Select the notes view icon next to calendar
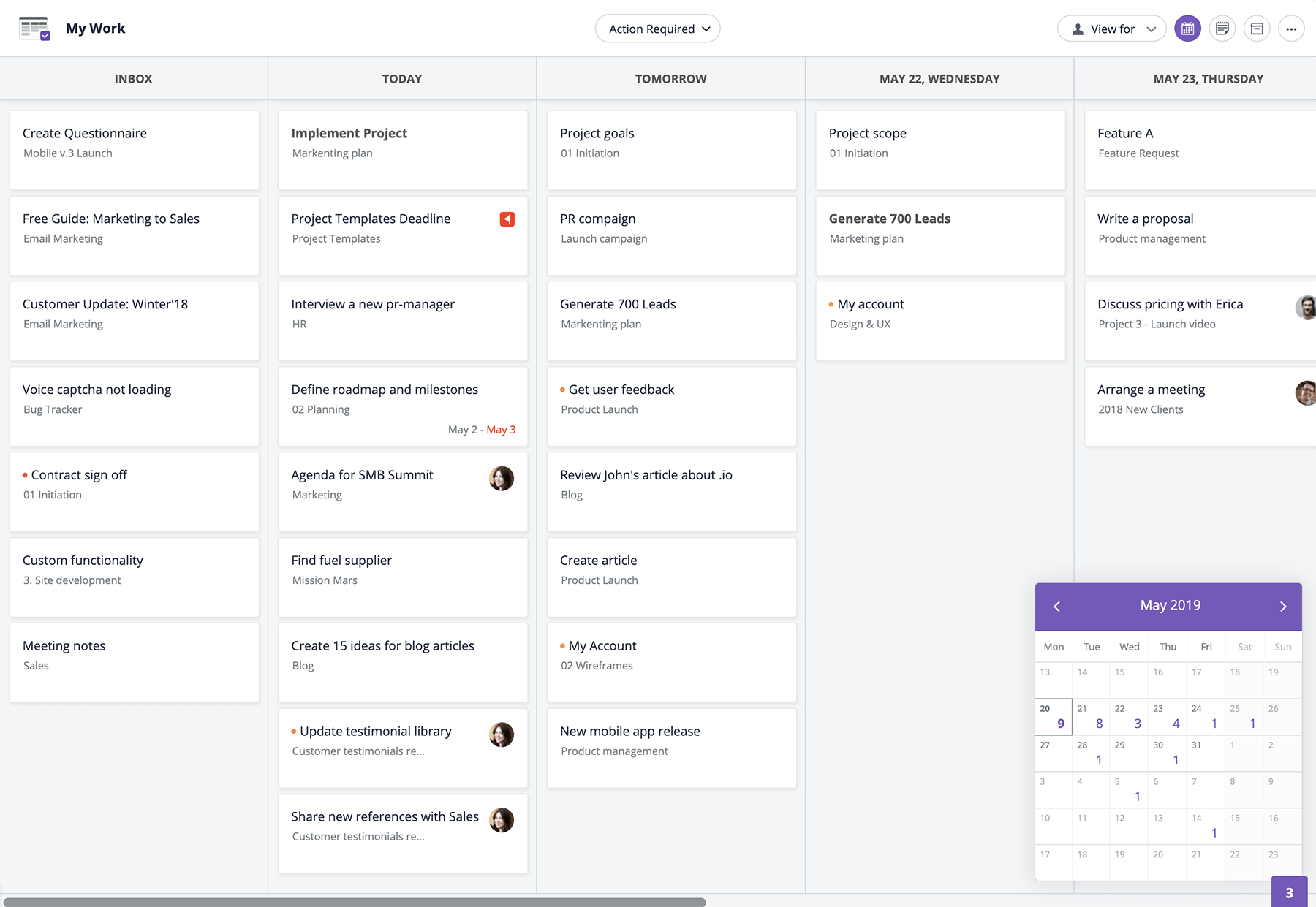 point(1222,29)
